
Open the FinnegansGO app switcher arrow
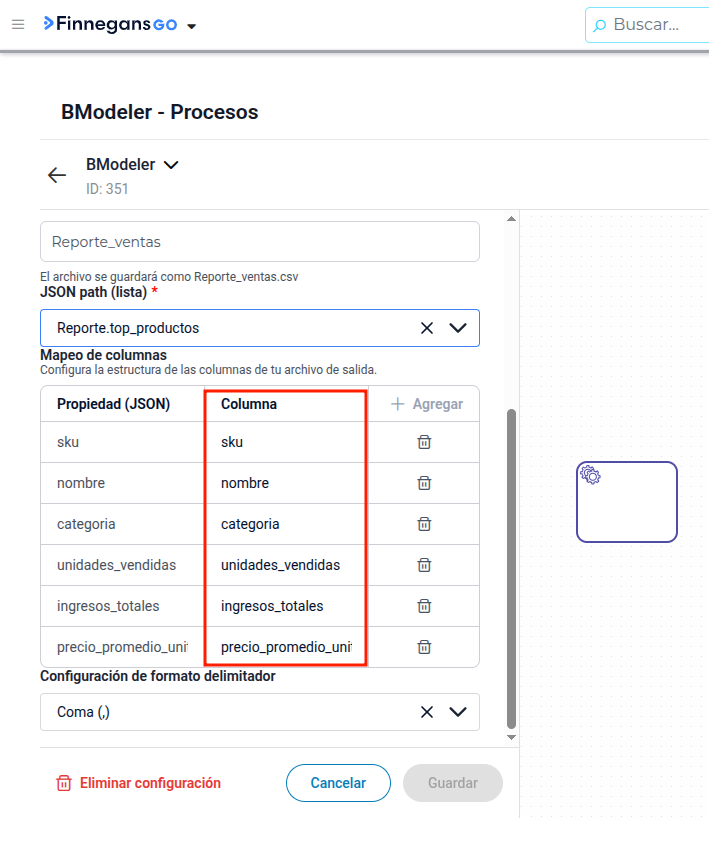pyautogui.click(x=191, y=26)
